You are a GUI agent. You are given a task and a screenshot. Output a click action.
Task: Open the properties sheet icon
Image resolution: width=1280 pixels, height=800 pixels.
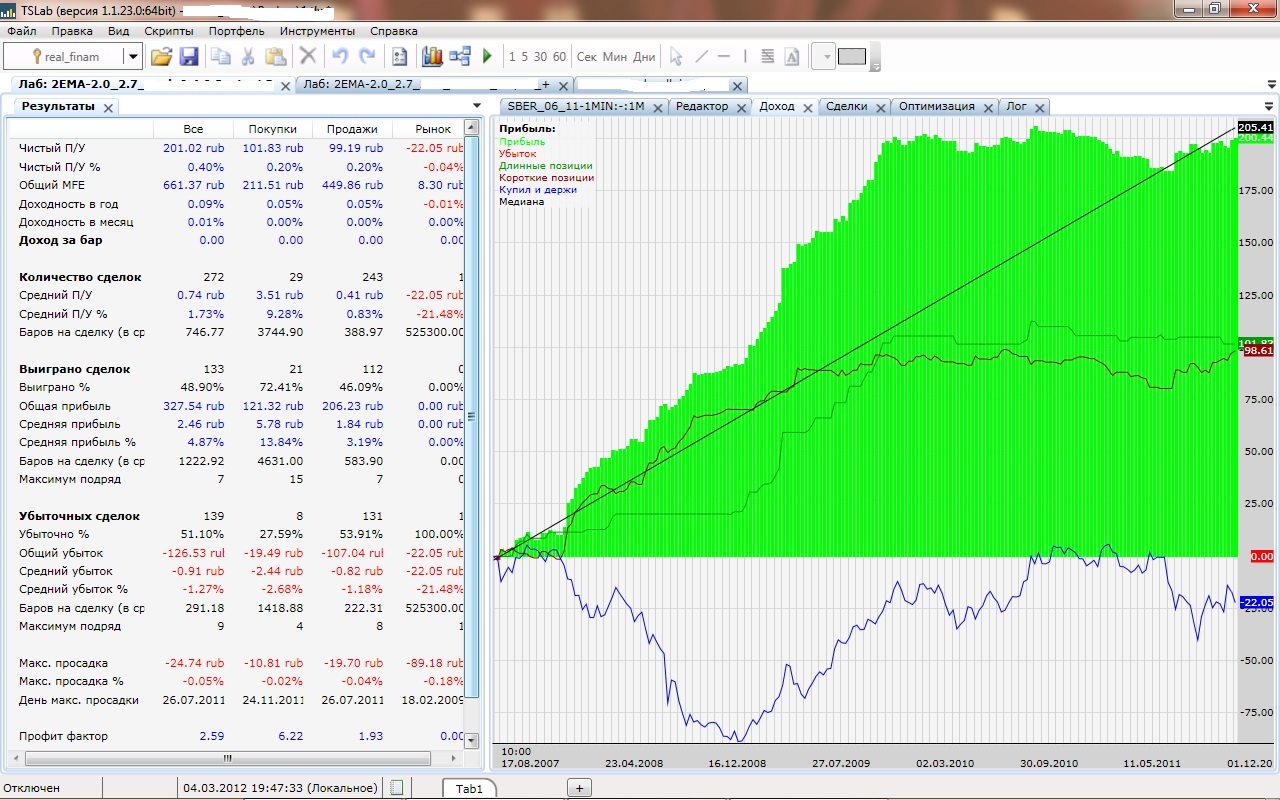tap(400, 57)
